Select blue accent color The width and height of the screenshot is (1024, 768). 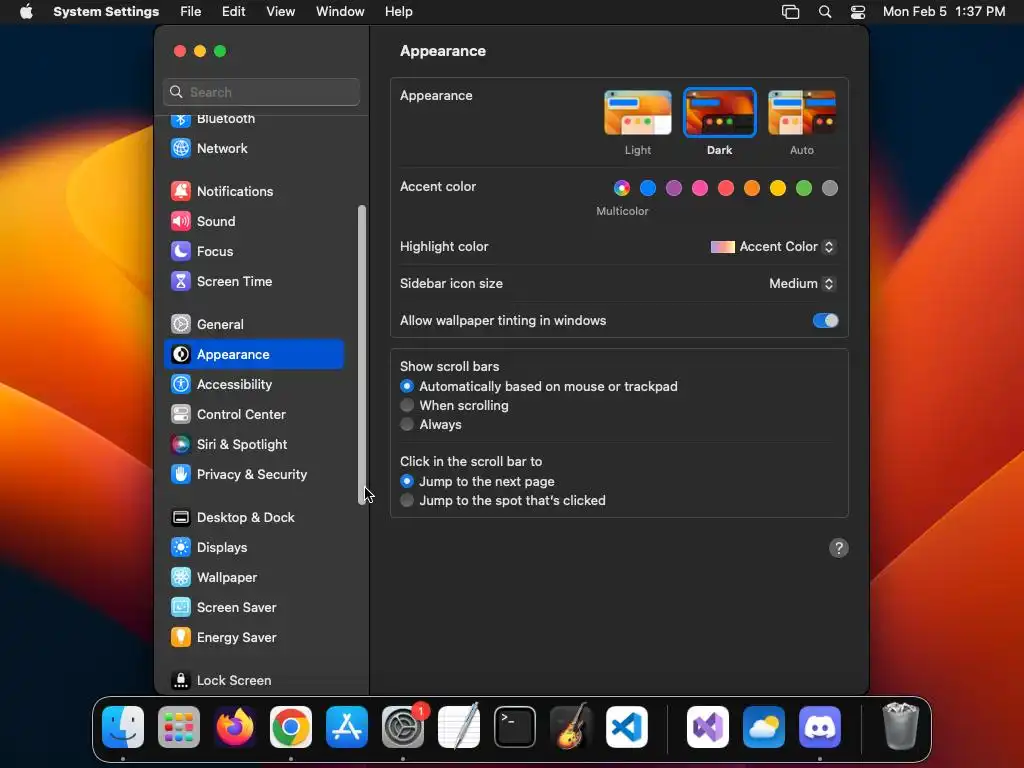(x=648, y=188)
